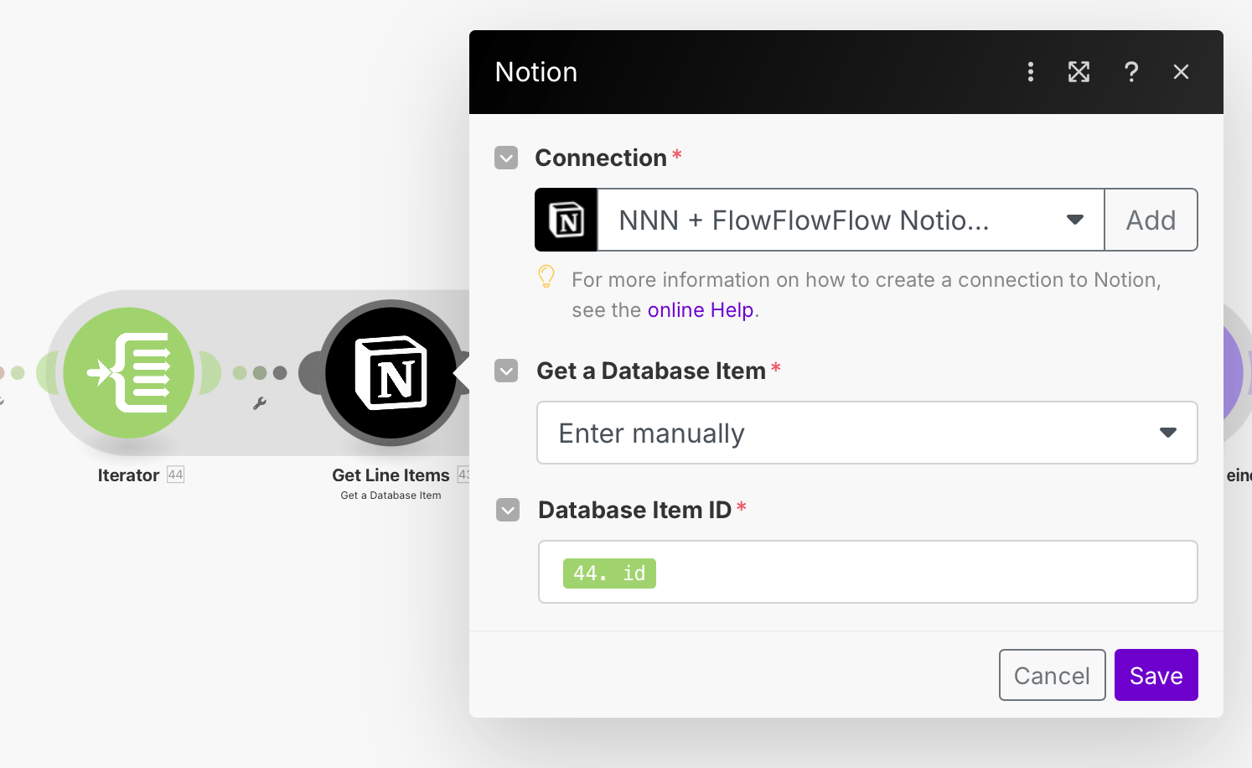Open the three-dot options menu in the dialog header
This screenshot has height=768, width=1252.
coord(1030,72)
